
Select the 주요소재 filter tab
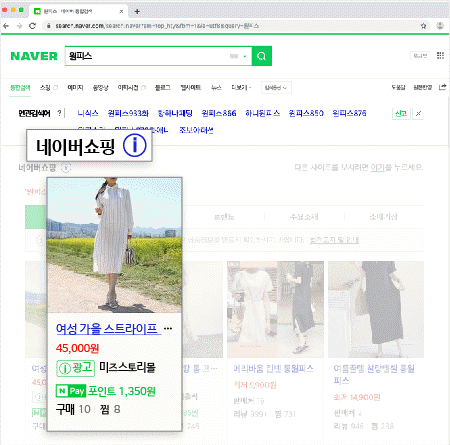304,217
